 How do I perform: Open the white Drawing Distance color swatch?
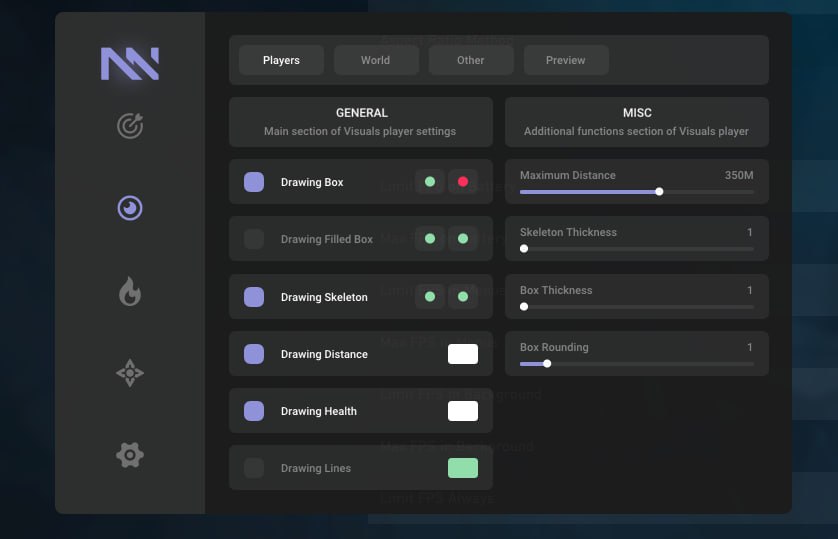click(x=463, y=354)
